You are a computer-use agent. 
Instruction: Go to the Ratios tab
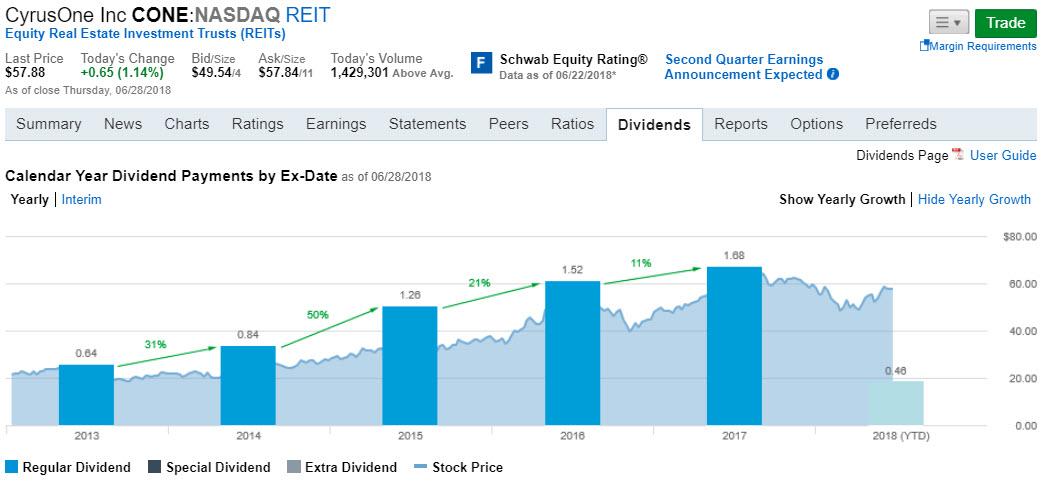pyautogui.click(x=572, y=124)
